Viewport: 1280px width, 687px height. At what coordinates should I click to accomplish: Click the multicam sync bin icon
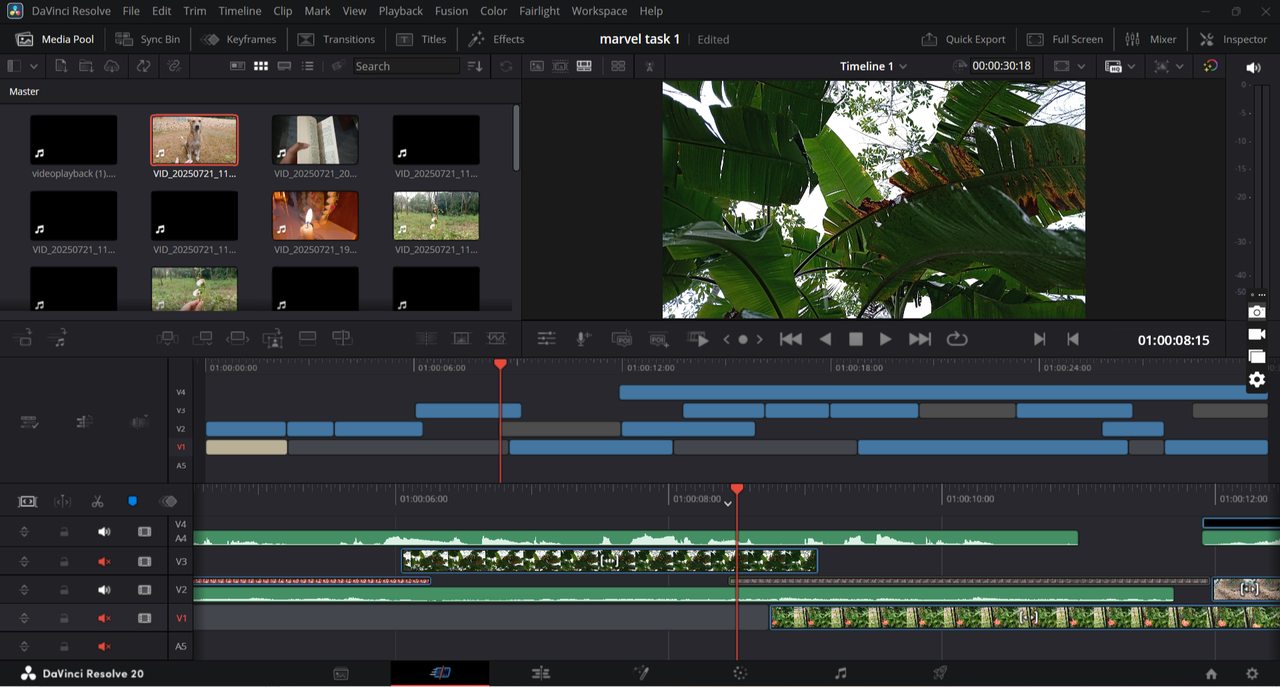tap(618, 66)
